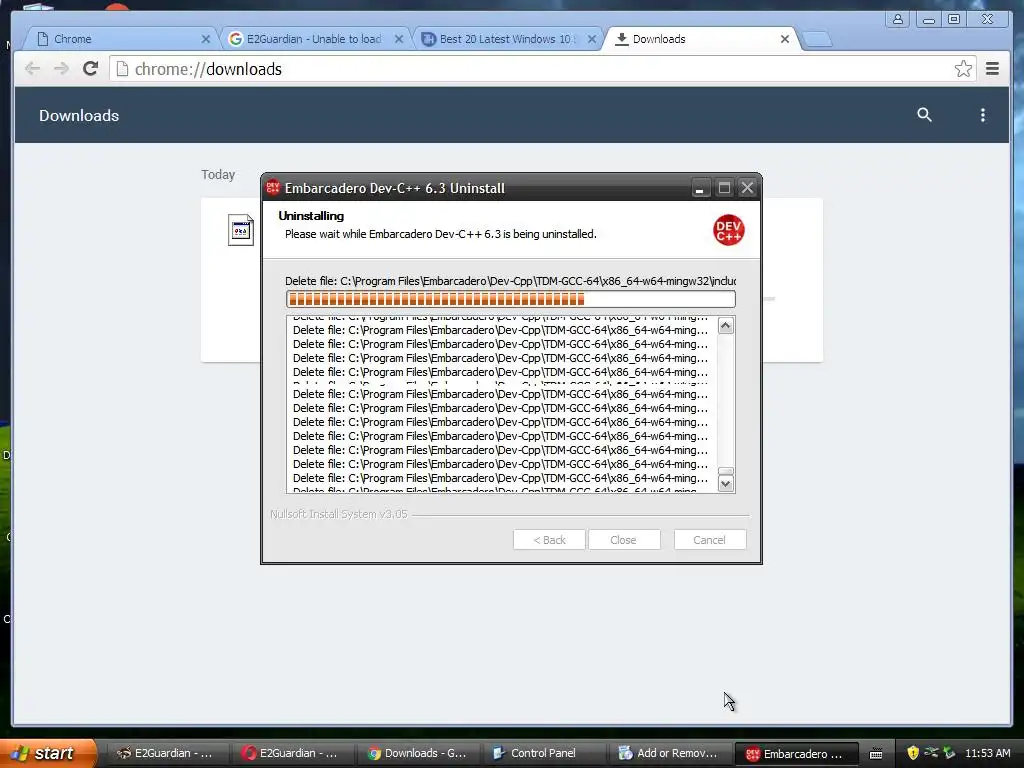This screenshot has height=768, width=1024.
Task: Bookmark this page with the star icon
Action: point(963,69)
